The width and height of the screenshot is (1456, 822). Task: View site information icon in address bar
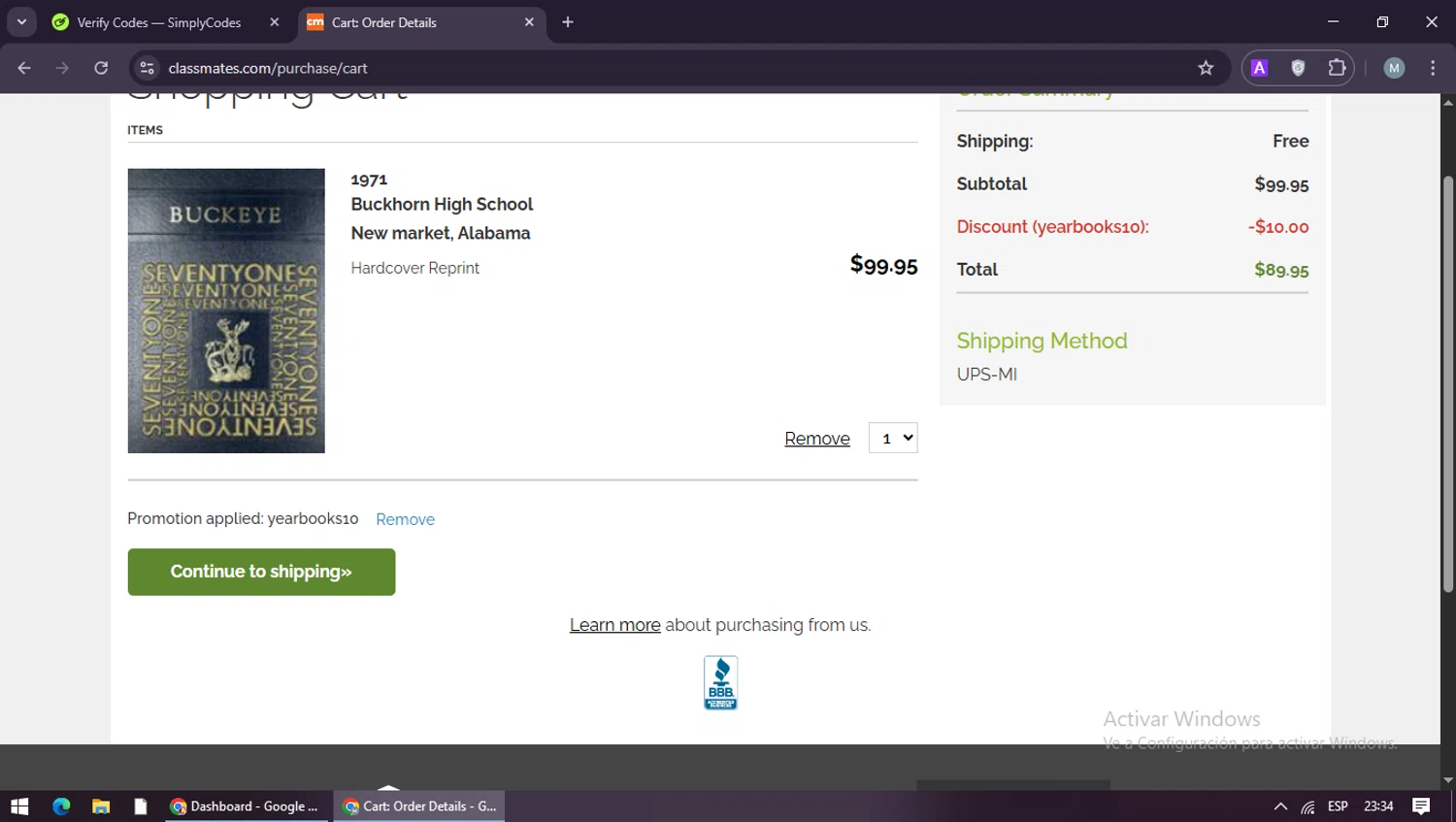coord(148,68)
